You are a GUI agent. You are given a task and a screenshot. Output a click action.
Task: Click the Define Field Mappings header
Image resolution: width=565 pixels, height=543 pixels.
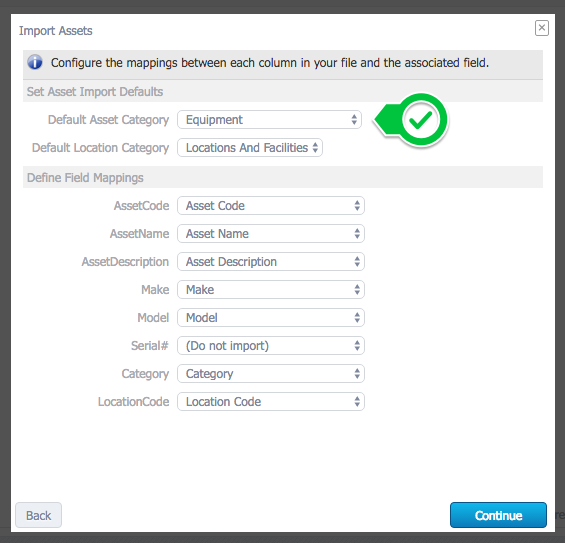[x=85, y=178]
